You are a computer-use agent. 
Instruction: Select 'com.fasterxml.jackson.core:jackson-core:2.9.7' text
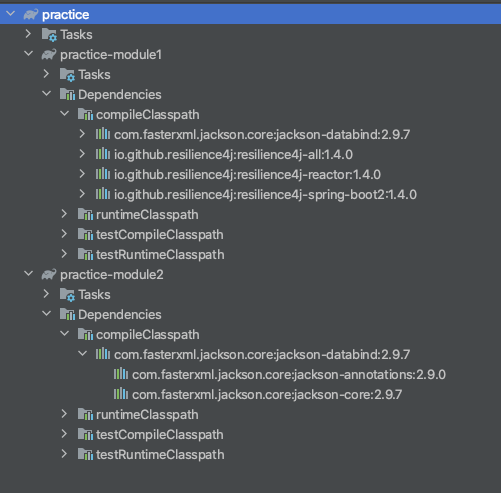tap(267, 395)
